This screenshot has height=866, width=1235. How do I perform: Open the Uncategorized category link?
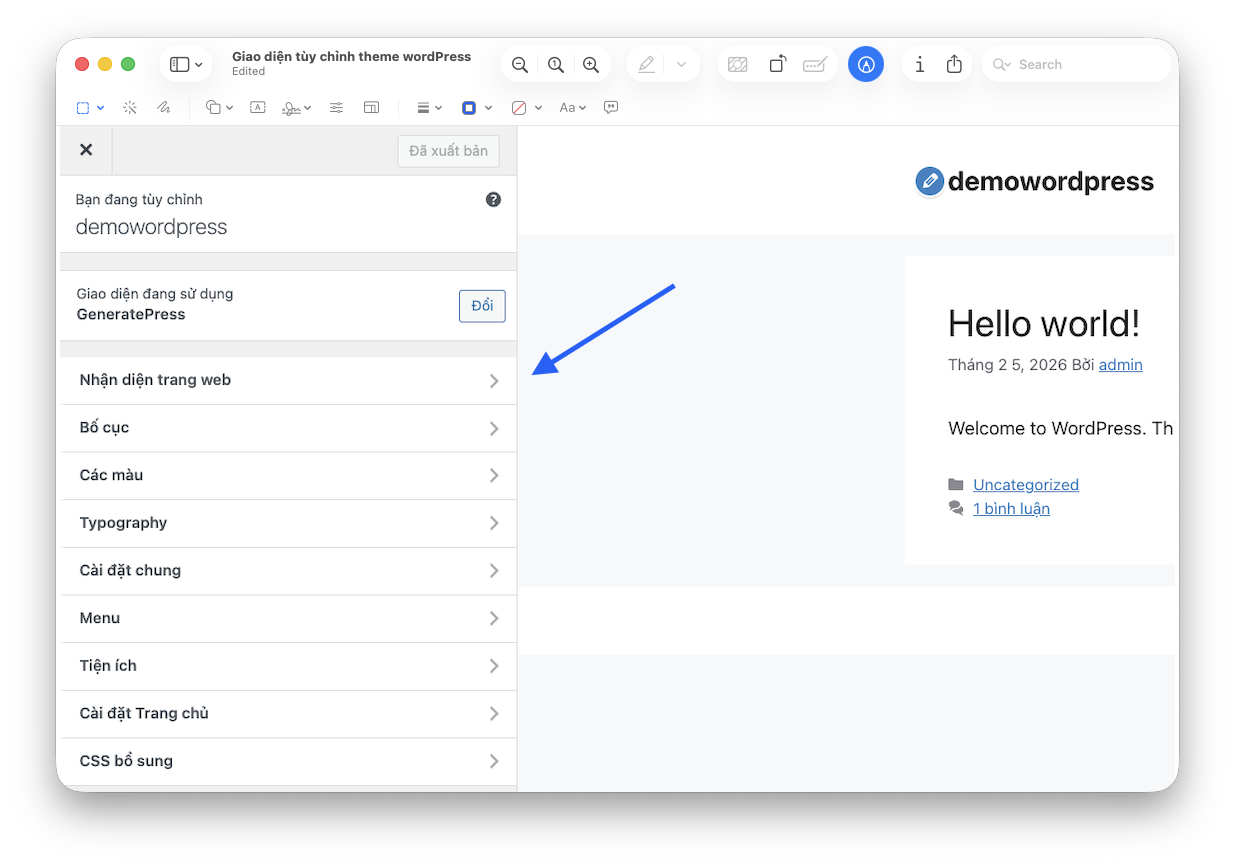click(x=1025, y=485)
